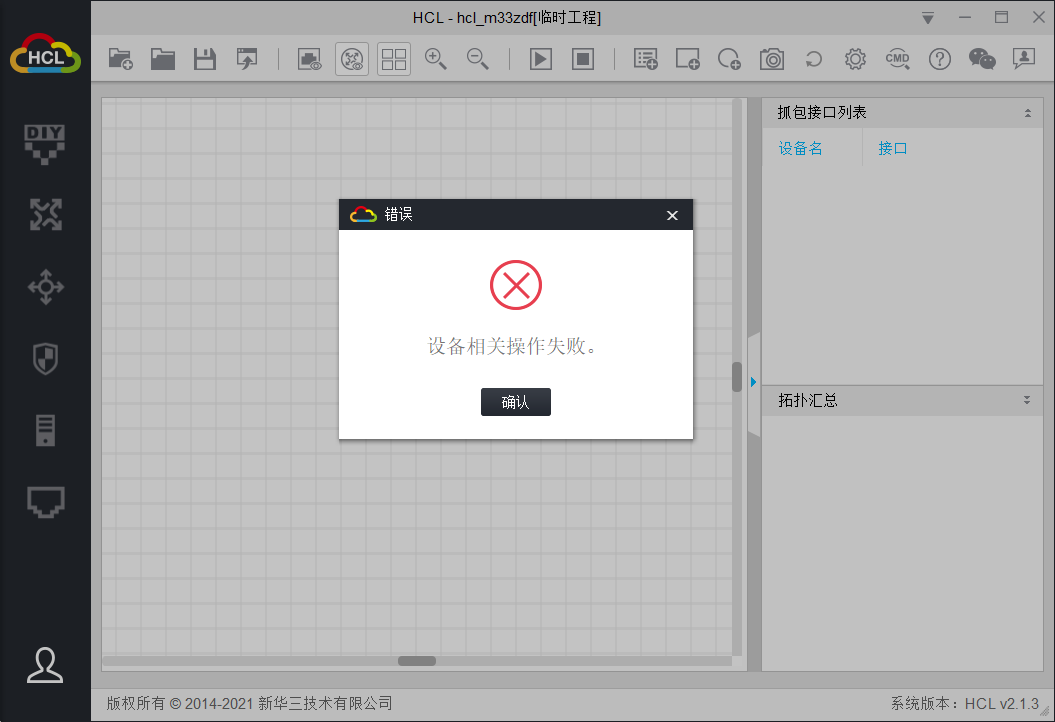Stop all devices with the stop button
Viewport: 1055px width, 722px height.
(x=583, y=59)
